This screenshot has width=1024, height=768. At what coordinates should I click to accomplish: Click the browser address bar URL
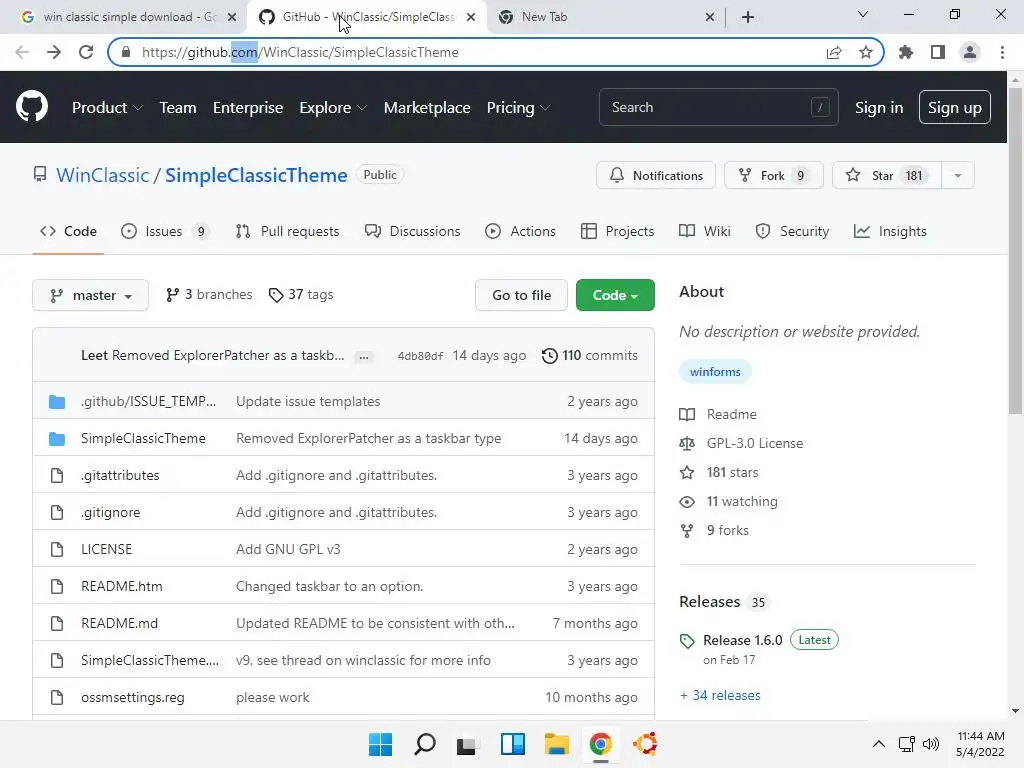tap(300, 52)
